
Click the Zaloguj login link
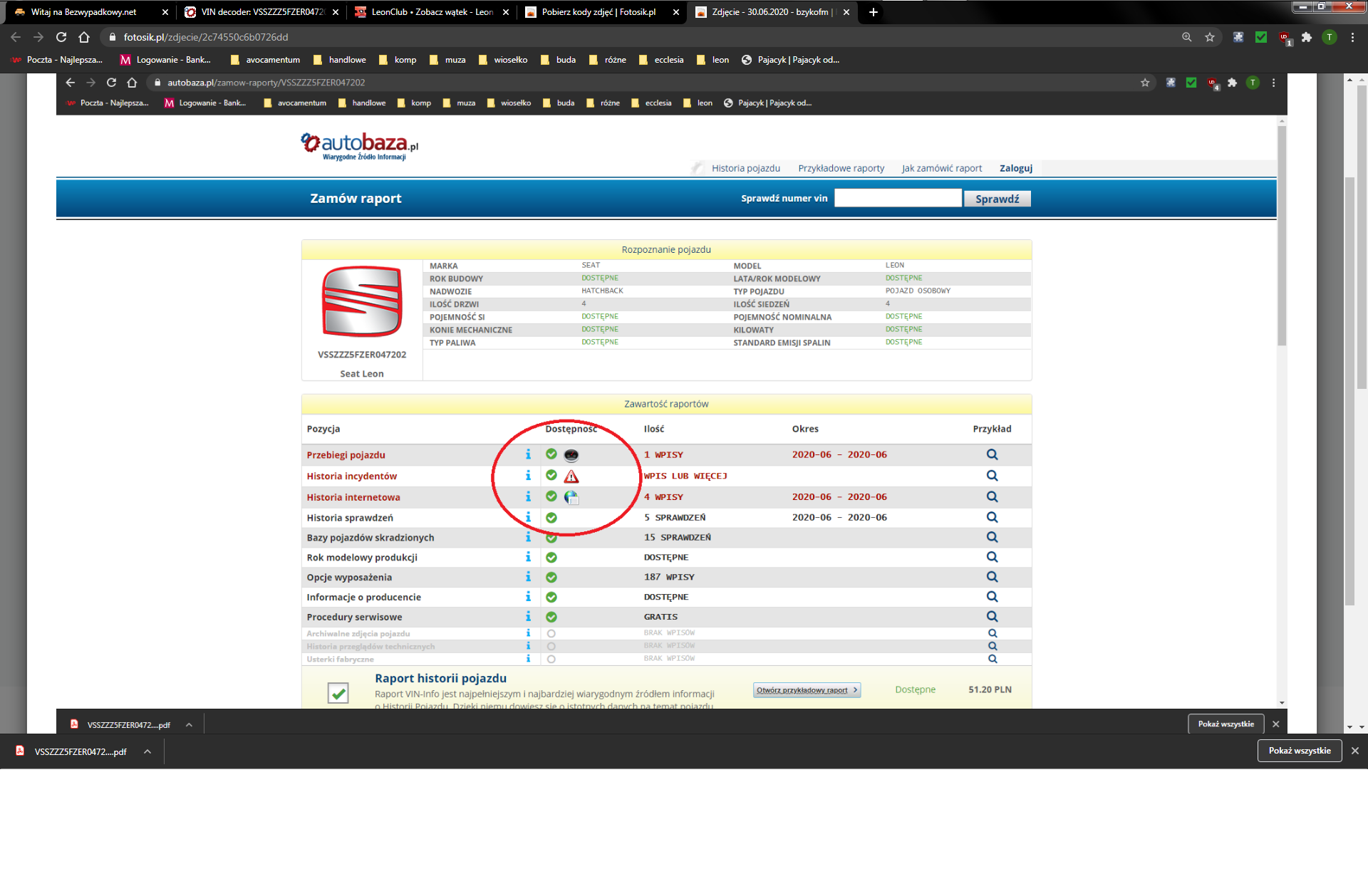point(1015,168)
